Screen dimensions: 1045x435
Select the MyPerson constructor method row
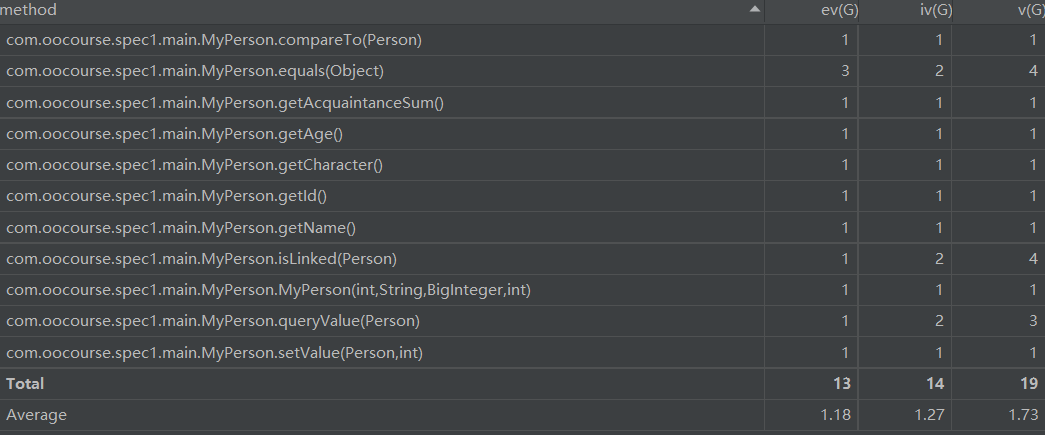pos(522,290)
